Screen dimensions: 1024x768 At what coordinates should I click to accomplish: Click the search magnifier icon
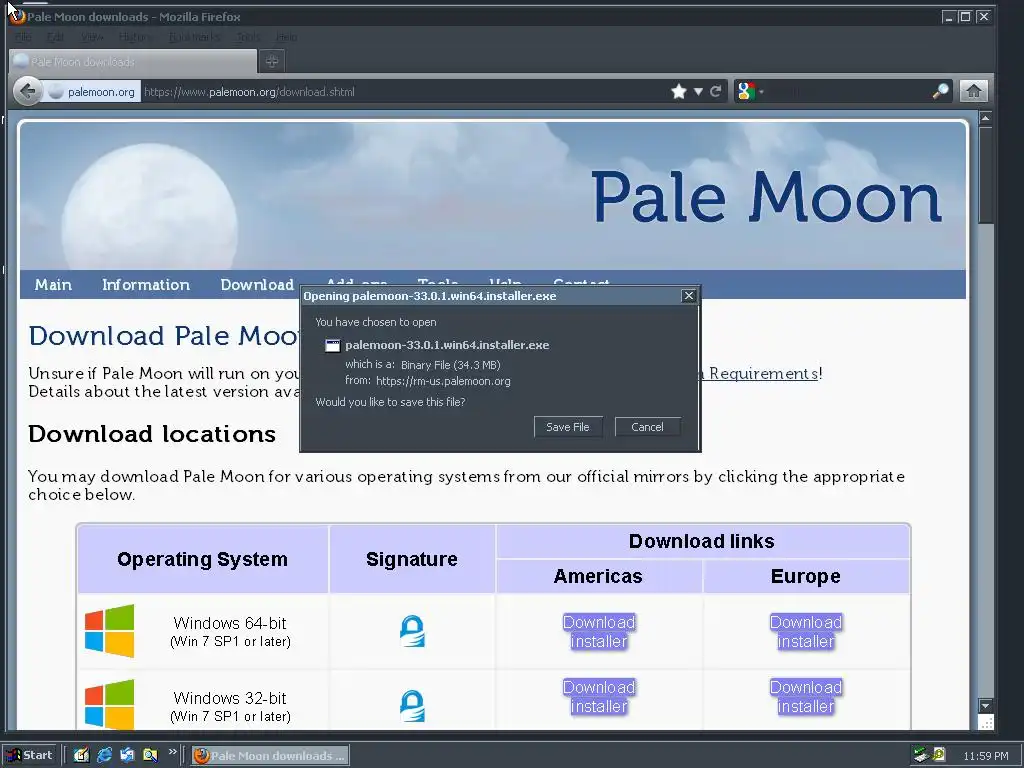tap(940, 91)
